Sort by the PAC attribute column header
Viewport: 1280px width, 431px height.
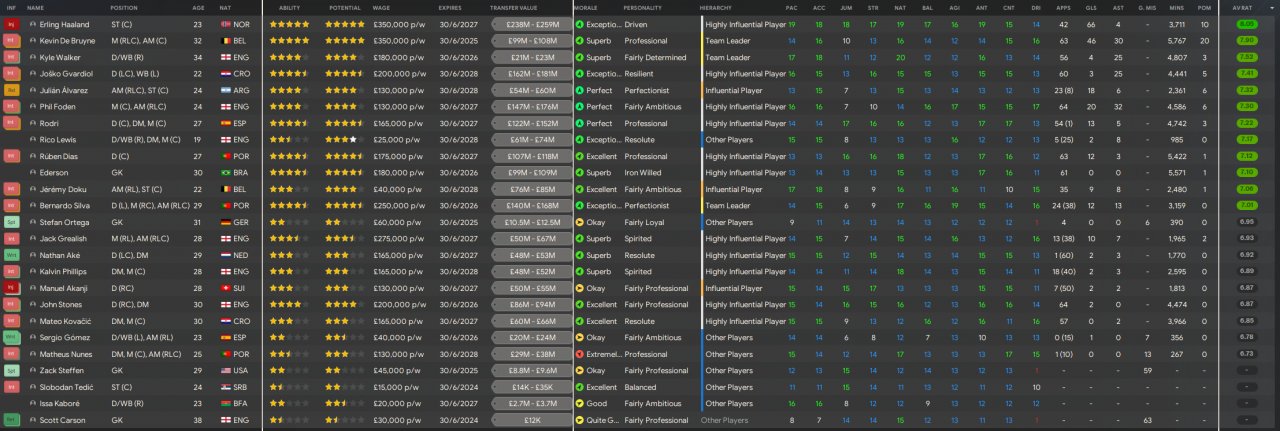pos(791,7)
